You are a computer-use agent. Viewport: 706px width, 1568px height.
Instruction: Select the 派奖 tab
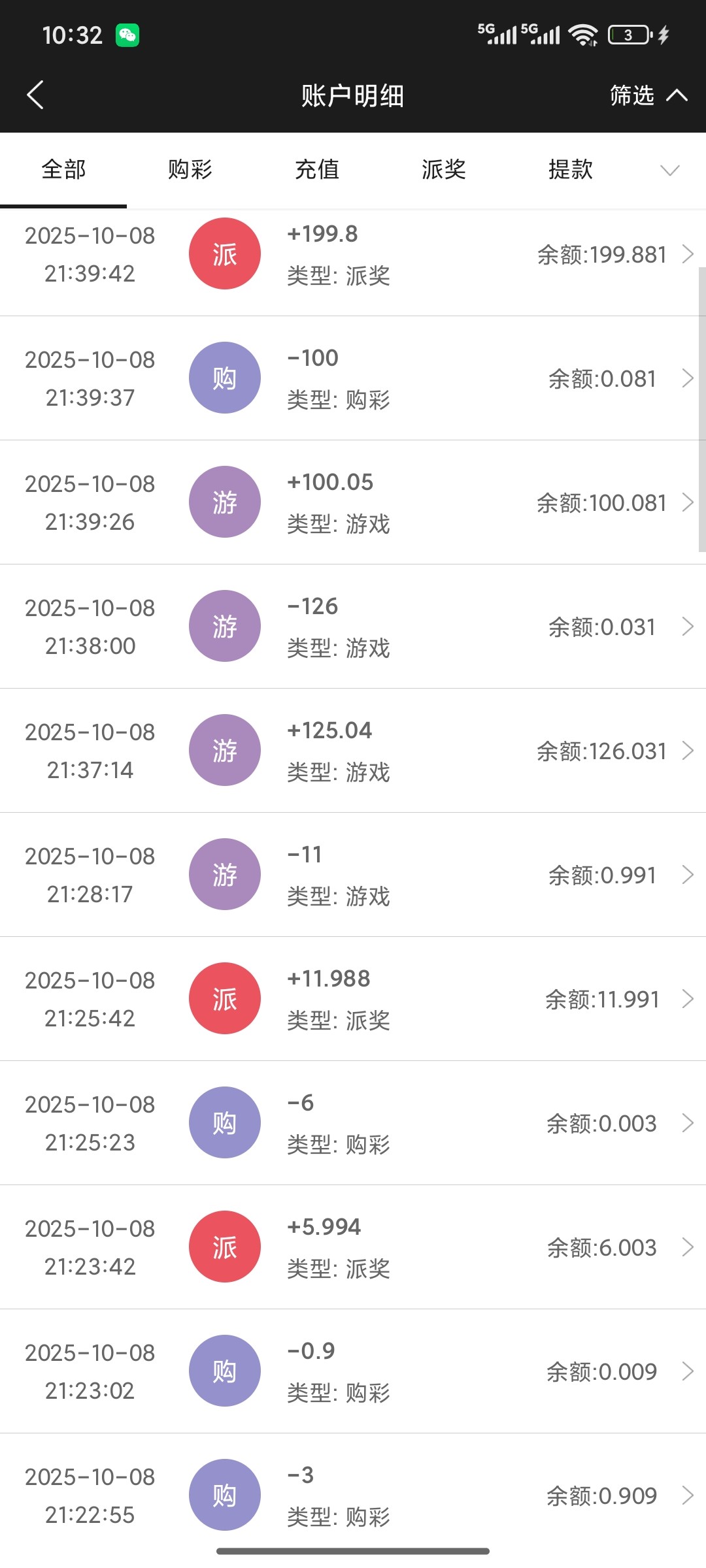click(x=444, y=170)
